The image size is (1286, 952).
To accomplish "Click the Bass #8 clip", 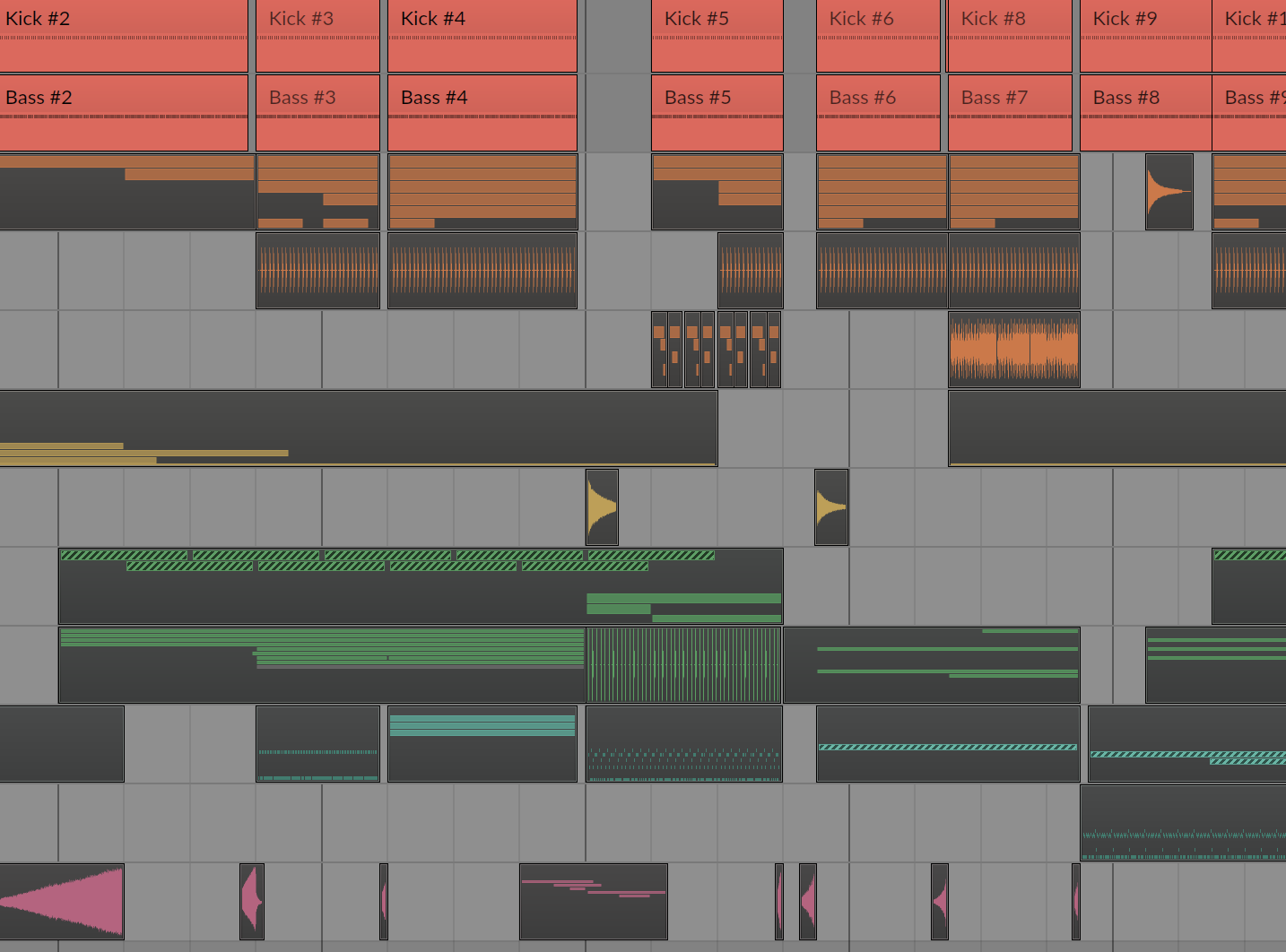I will (x=1145, y=114).
